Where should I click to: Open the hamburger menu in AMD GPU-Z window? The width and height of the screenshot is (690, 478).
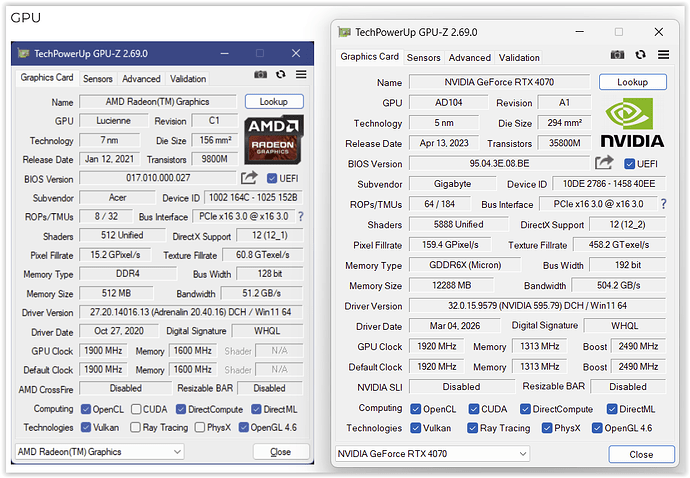pos(301,74)
